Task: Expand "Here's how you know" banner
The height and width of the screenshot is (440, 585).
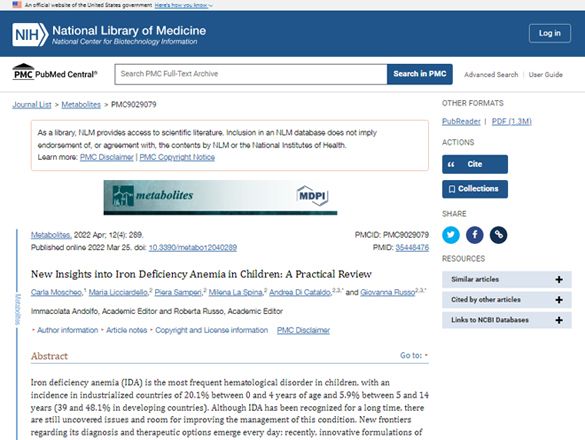Action: click(184, 5)
